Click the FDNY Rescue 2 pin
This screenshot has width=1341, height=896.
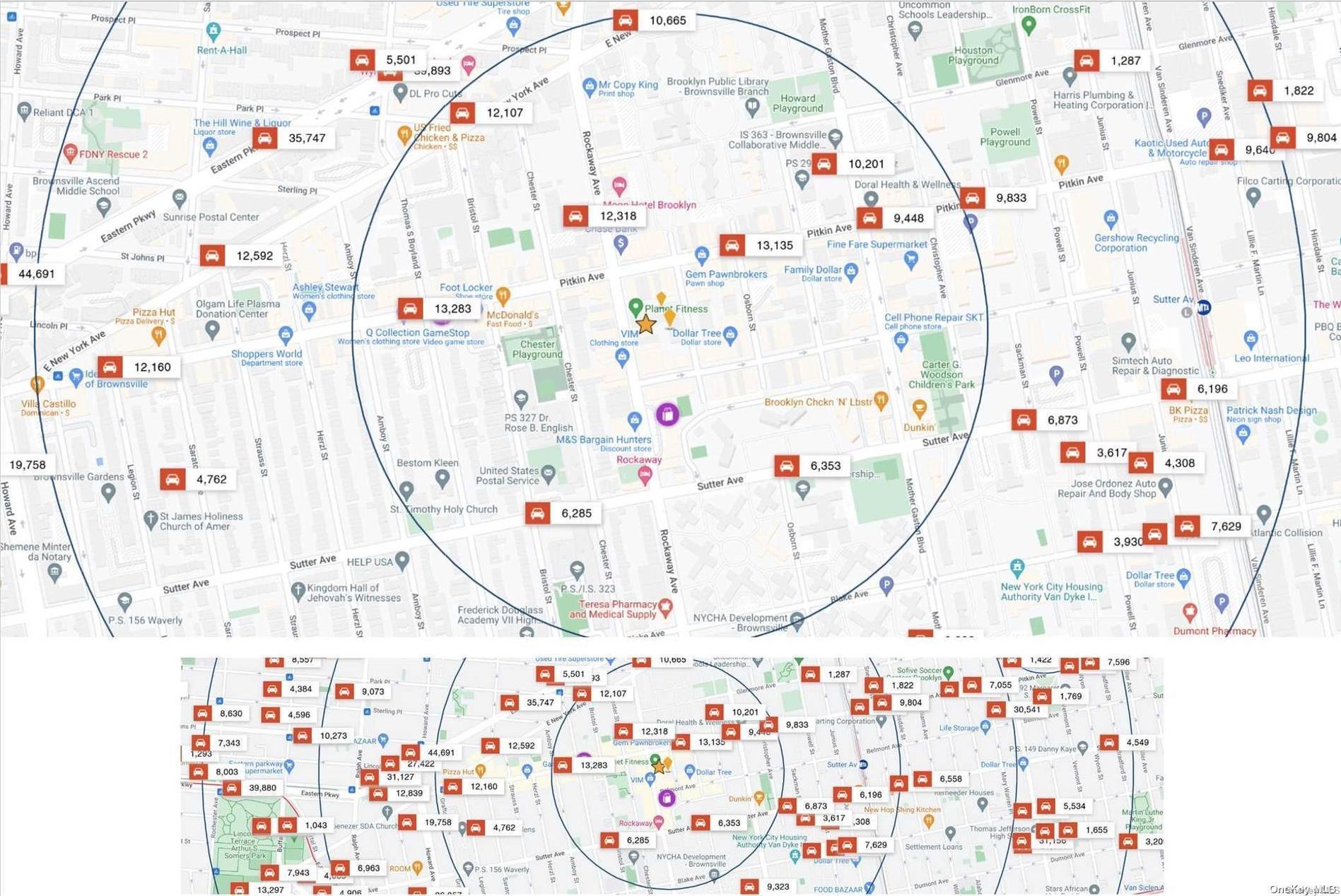point(70,152)
